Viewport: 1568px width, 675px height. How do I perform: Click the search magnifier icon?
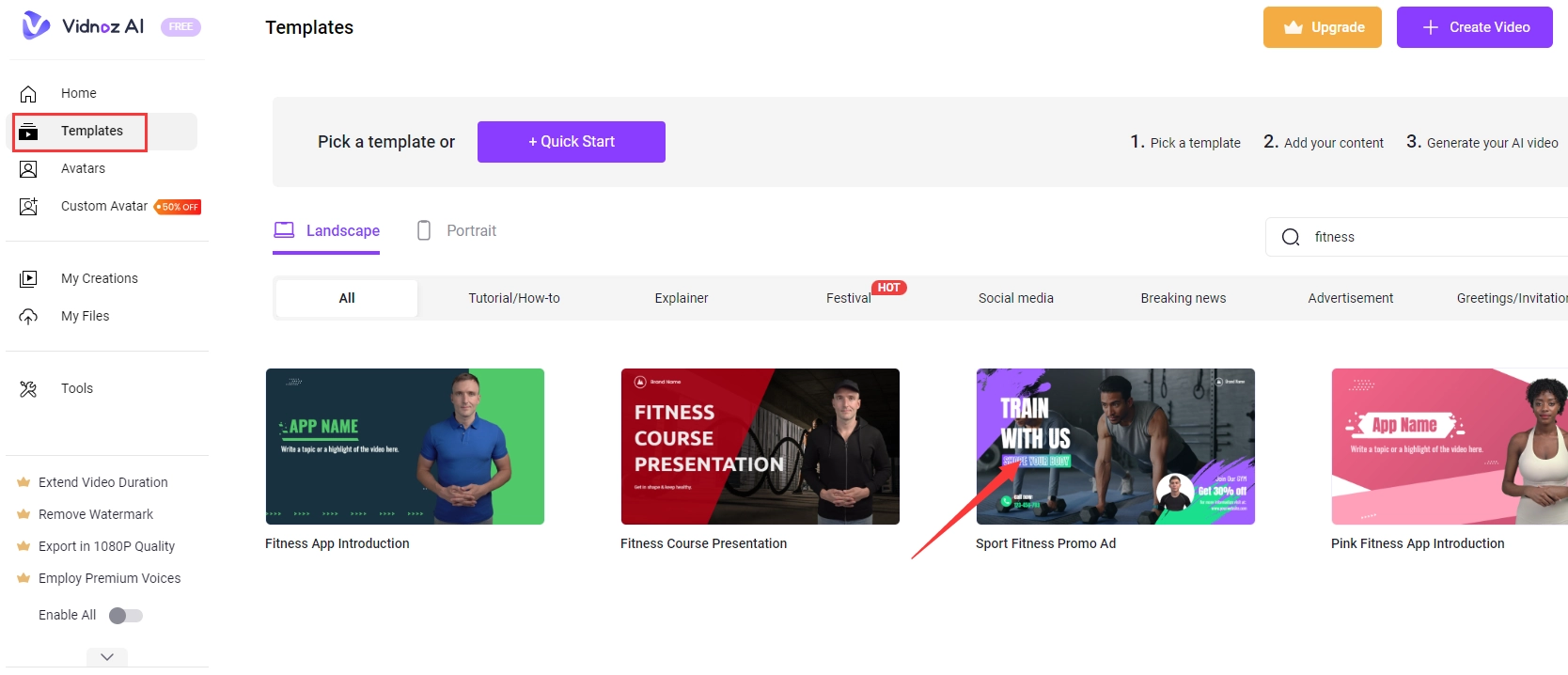(1291, 237)
